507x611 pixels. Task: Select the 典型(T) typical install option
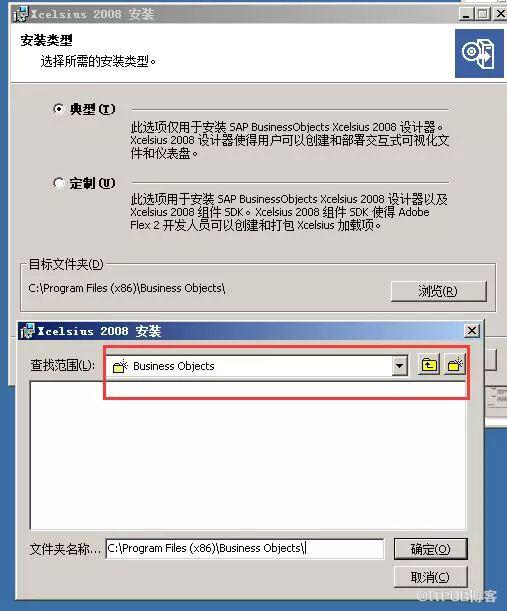58,109
